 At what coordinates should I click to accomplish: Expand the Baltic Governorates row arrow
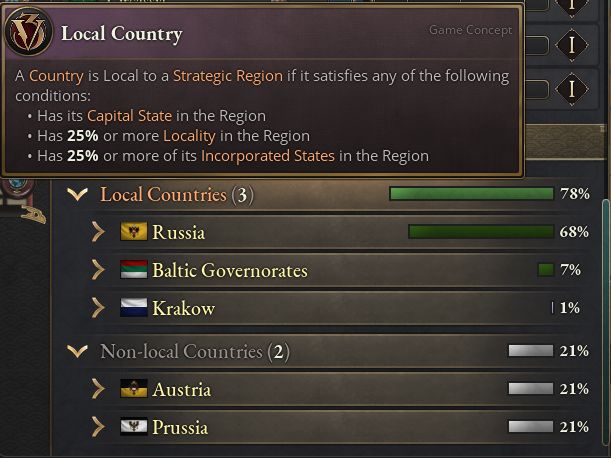coord(98,270)
